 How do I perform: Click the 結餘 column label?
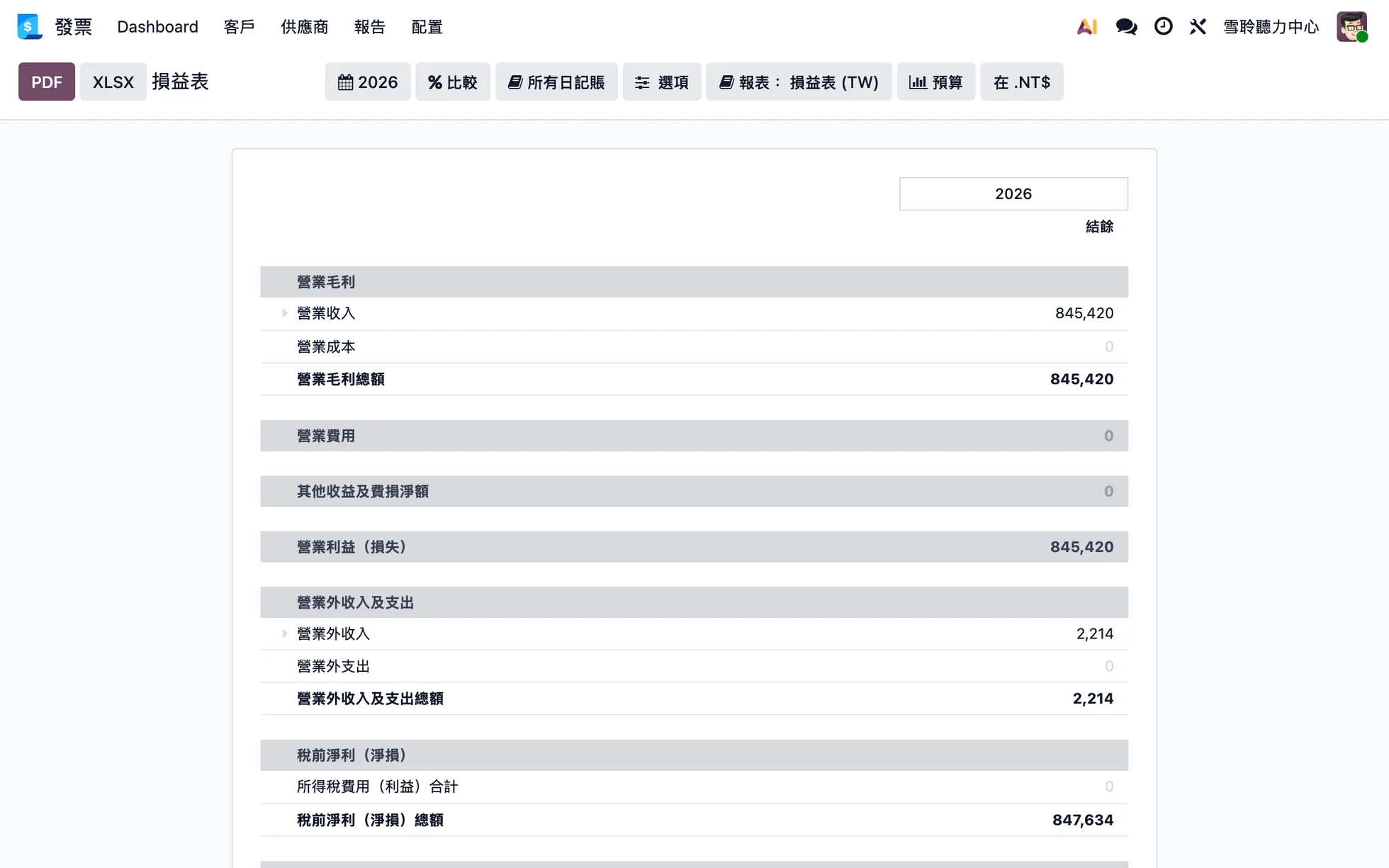tap(1099, 227)
